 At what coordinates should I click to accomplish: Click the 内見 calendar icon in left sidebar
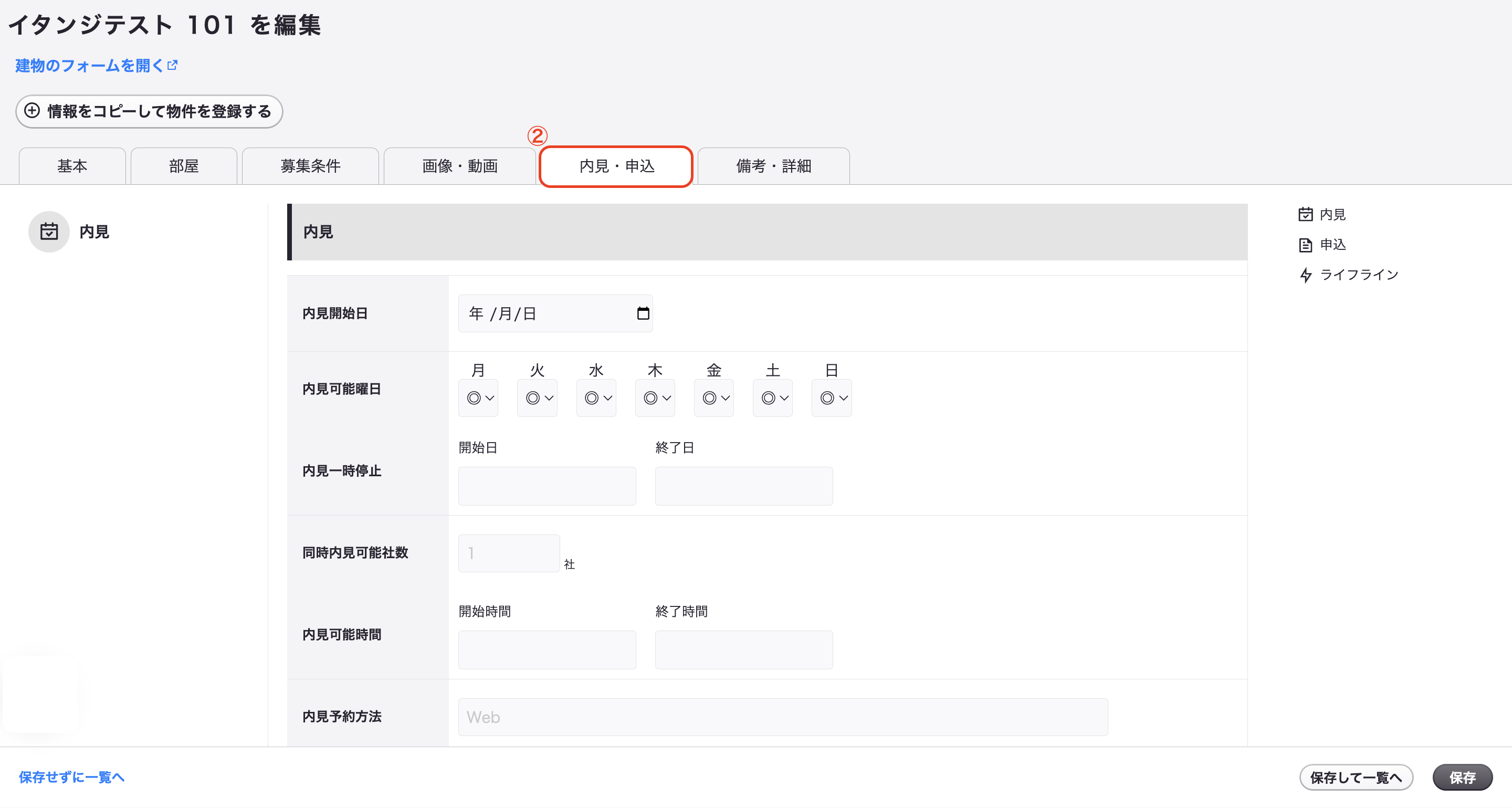tap(49, 232)
